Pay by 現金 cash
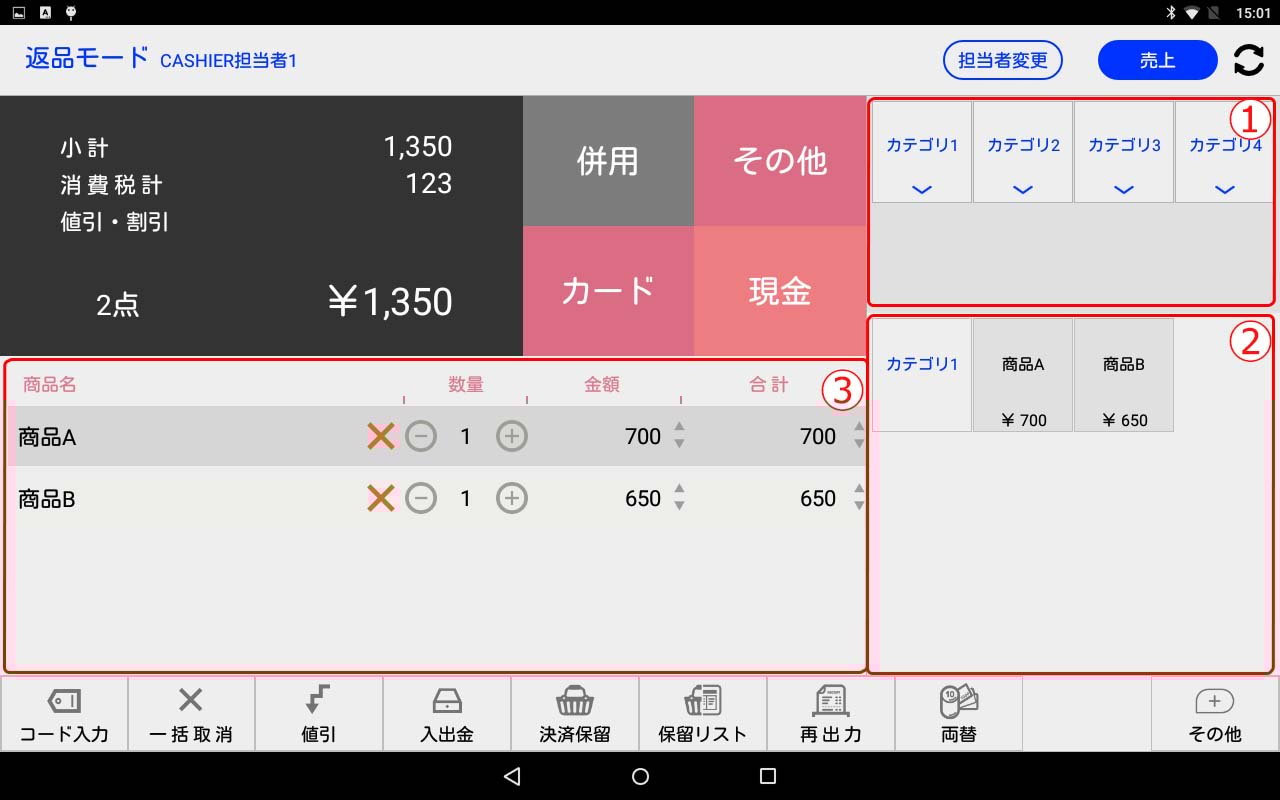 coord(780,291)
